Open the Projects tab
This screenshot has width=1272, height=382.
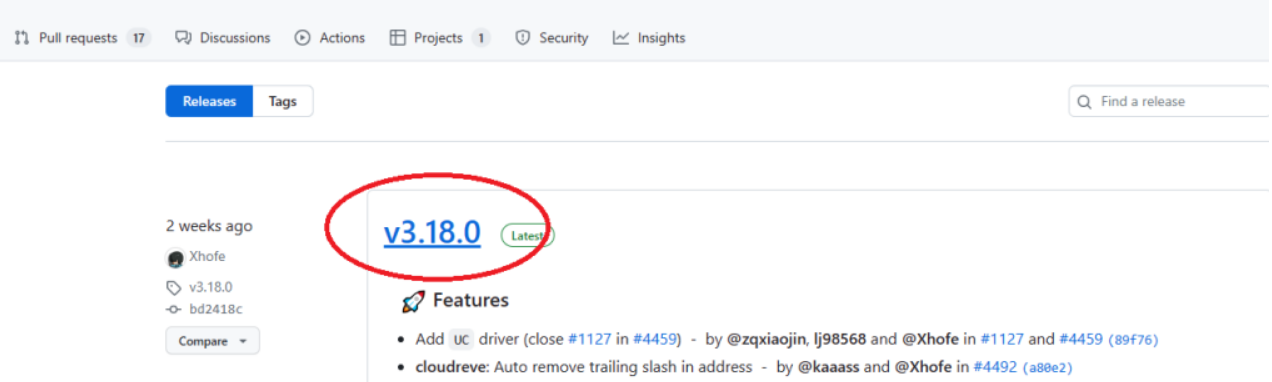point(439,38)
